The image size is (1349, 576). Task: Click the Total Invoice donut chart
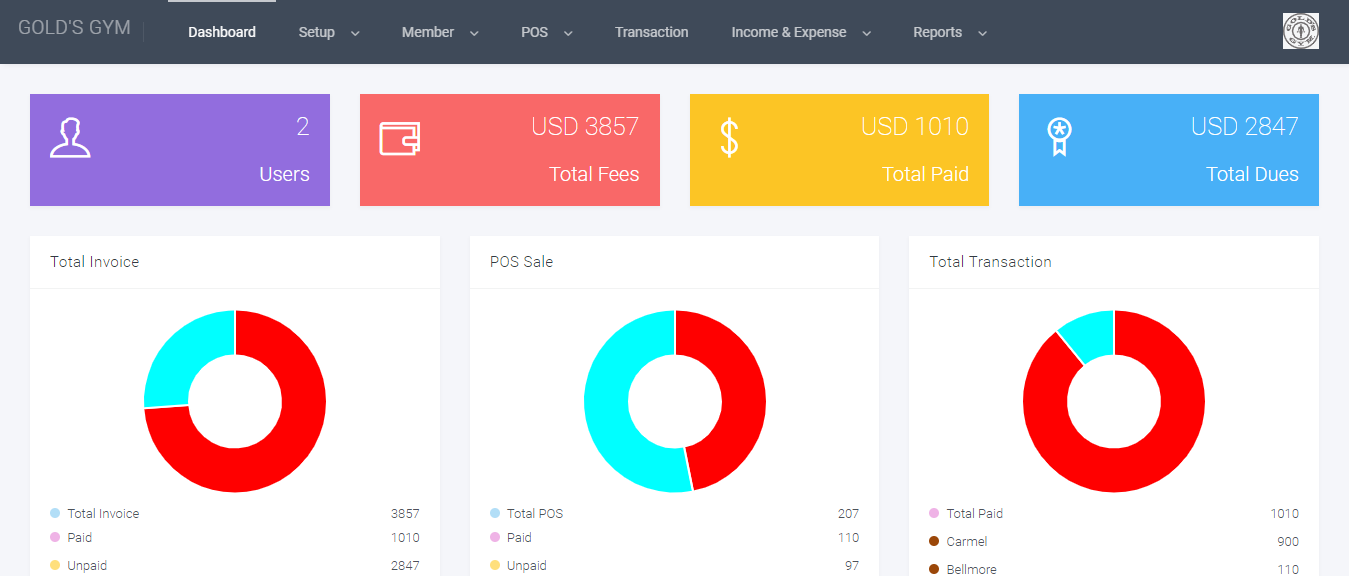click(235, 401)
